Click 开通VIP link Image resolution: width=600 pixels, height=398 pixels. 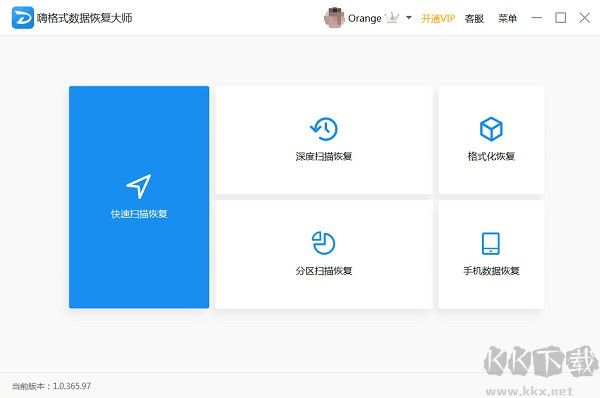[438, 18]
